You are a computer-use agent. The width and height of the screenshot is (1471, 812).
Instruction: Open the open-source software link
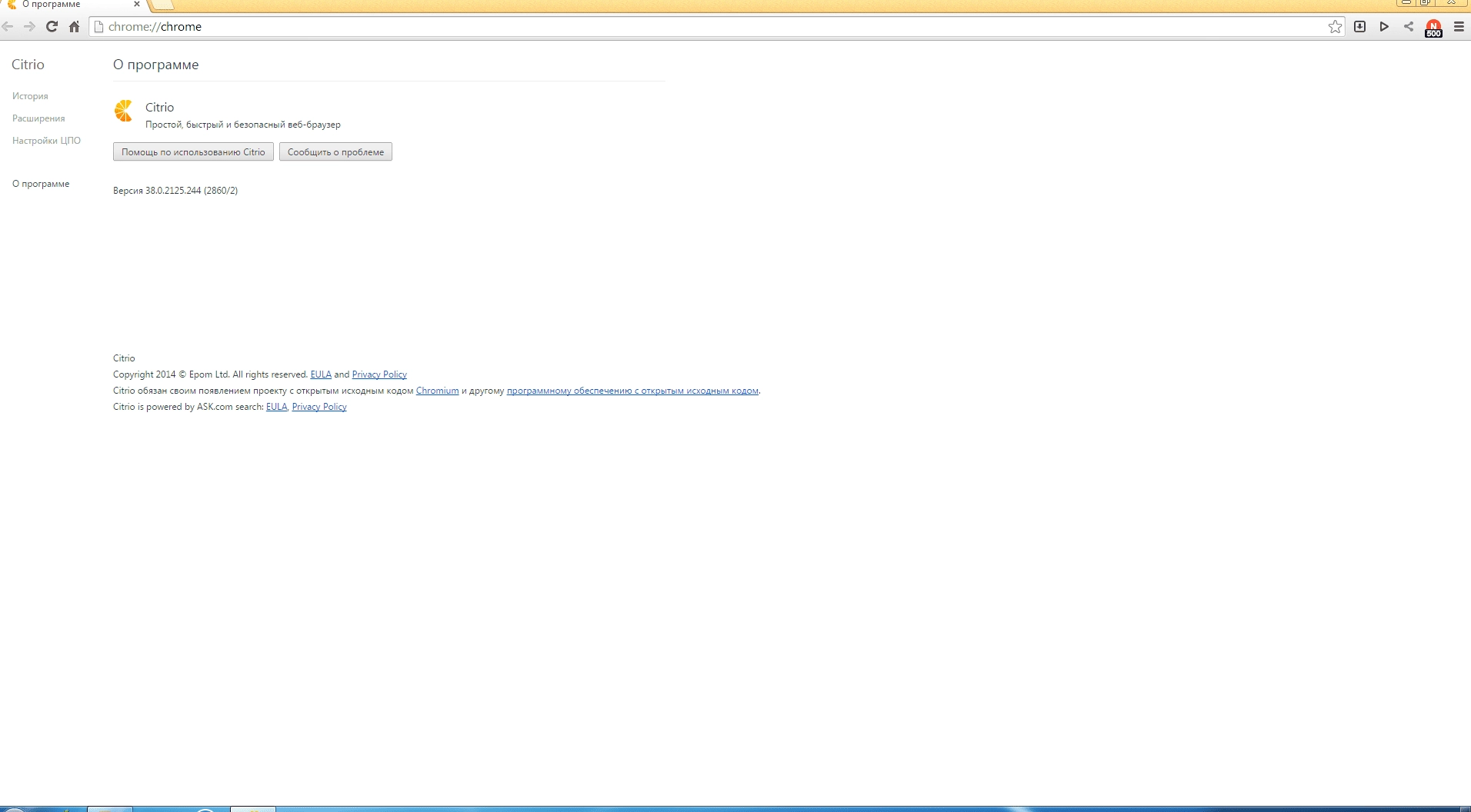tap(632, 391)
